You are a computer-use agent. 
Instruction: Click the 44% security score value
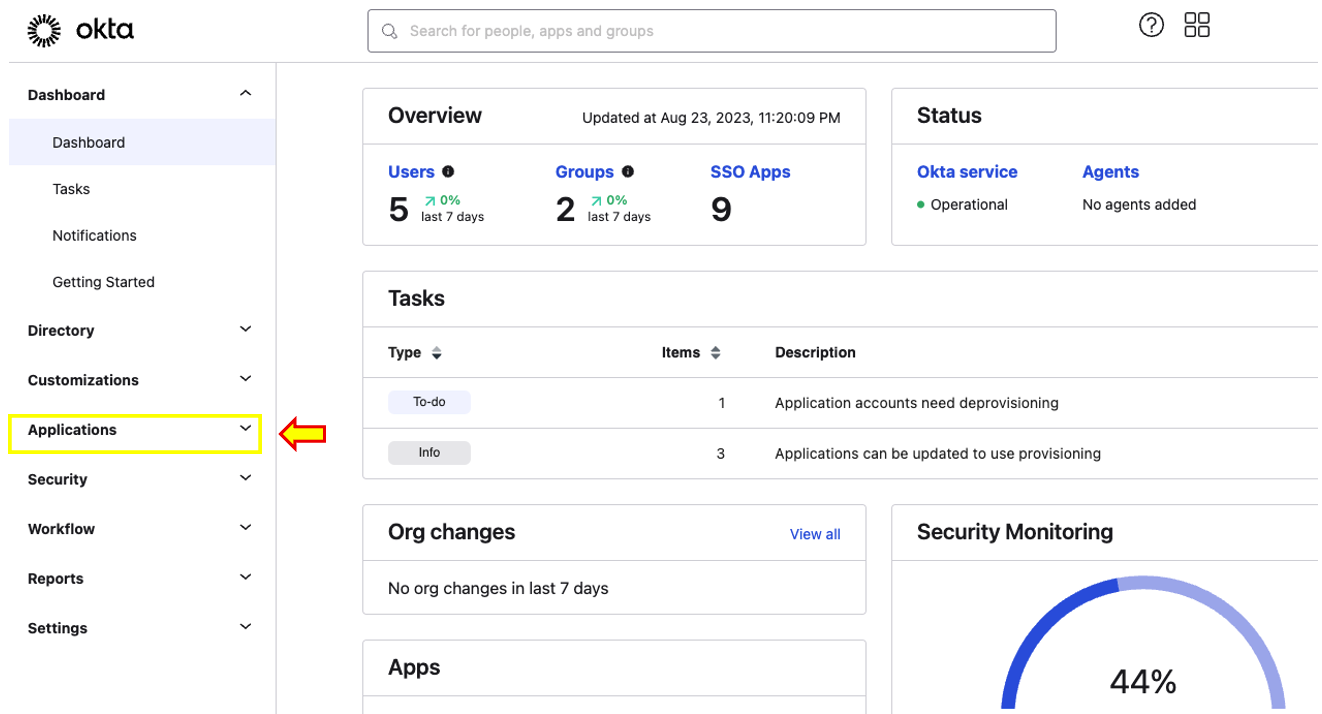(1143, 682)
